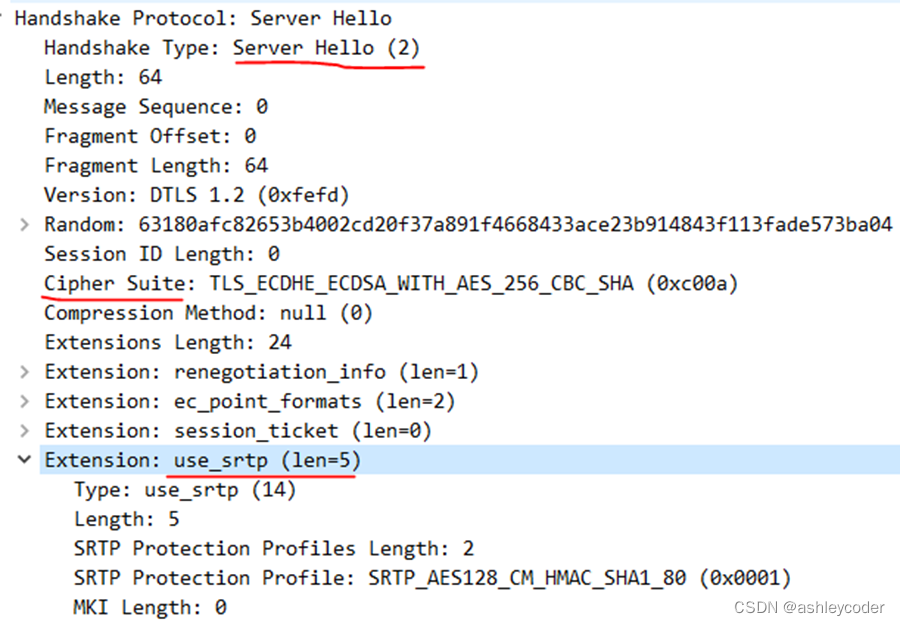Collapse the use_srtp extension
900x626 pixels.
(24, 460)
